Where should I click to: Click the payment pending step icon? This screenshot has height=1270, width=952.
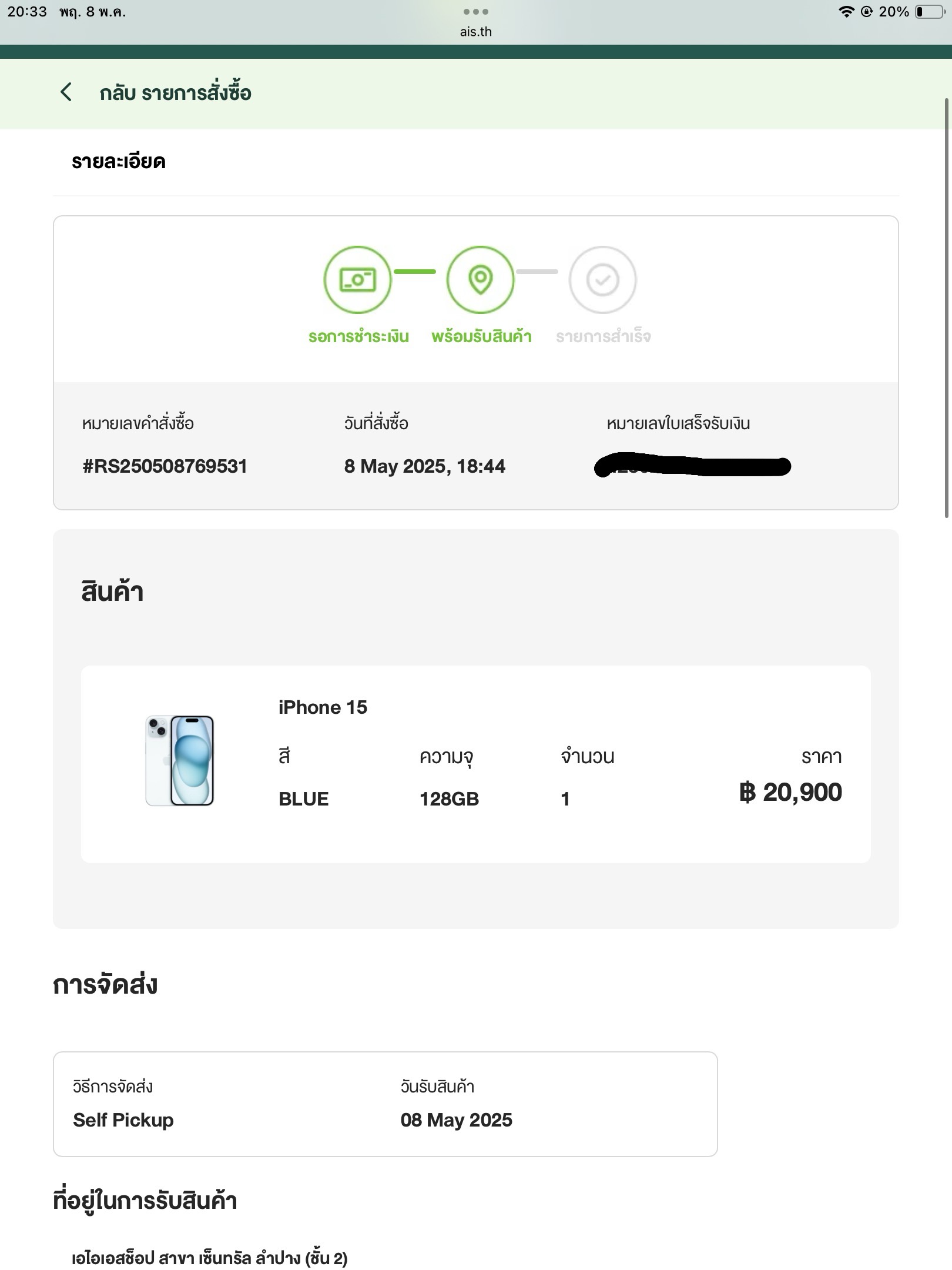357,280
